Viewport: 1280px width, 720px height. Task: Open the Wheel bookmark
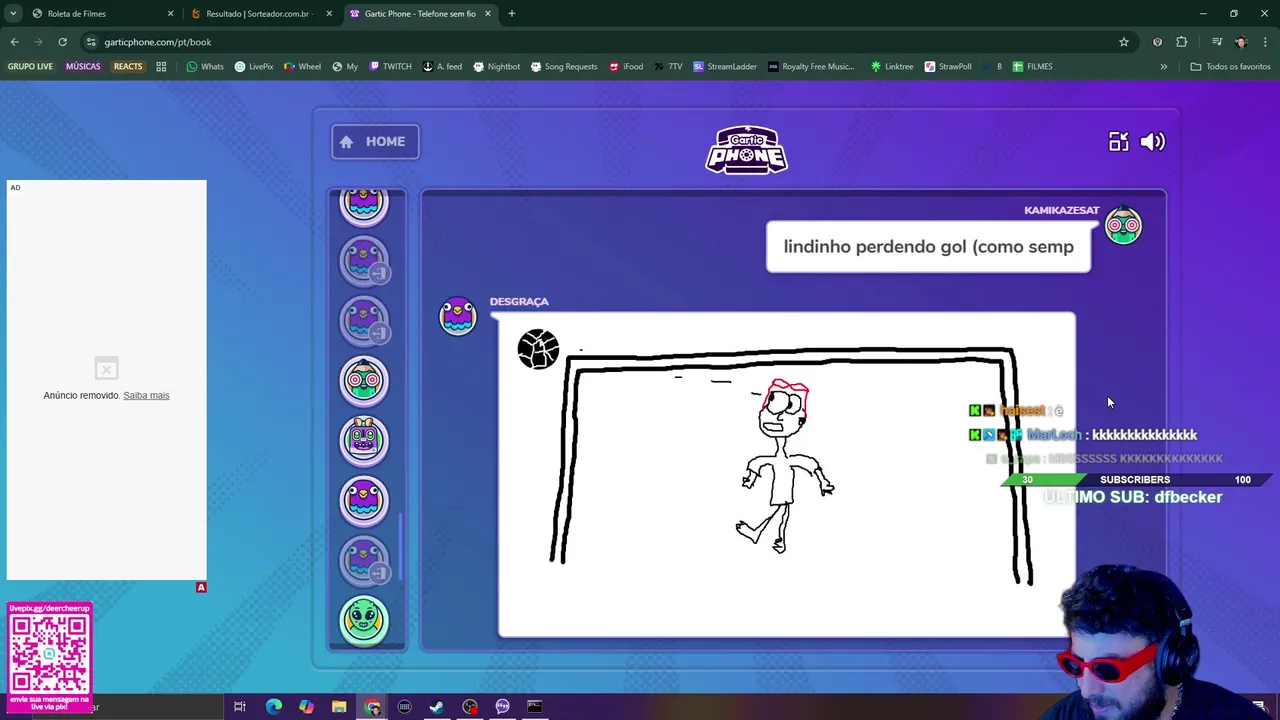303,67
